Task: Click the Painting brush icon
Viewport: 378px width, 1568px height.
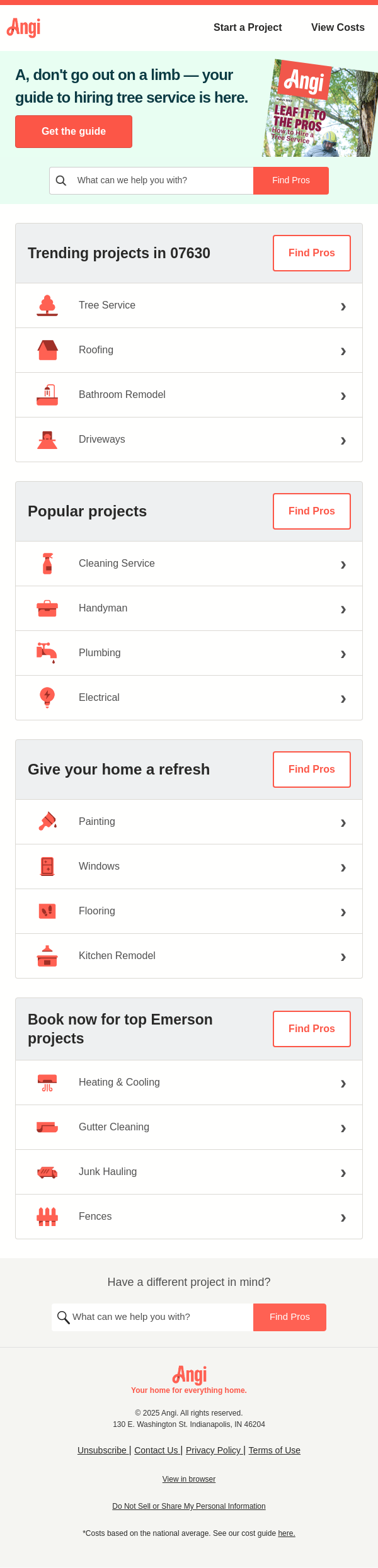Action: (x=47, y=822)
